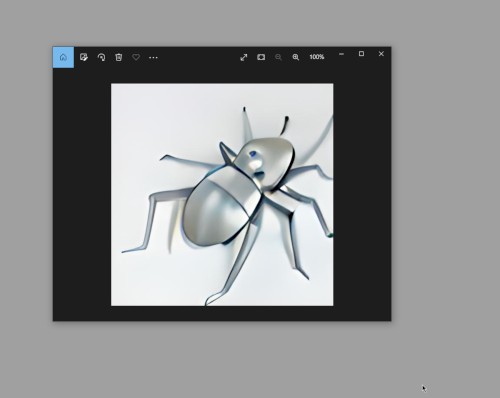Zoom out using minus magnifier

coord(278,57)
